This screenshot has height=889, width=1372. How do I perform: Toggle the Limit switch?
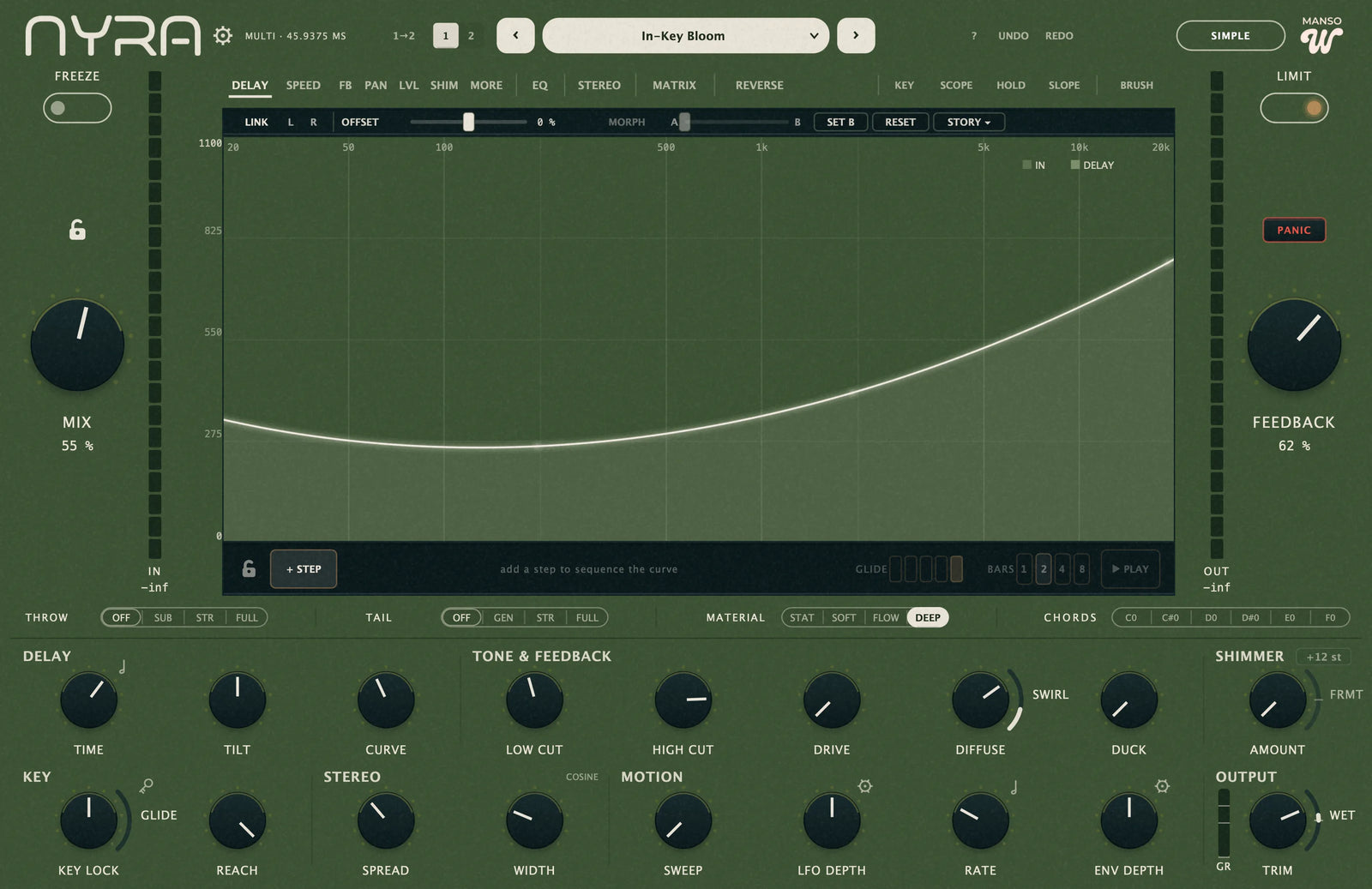point(1294,108)
